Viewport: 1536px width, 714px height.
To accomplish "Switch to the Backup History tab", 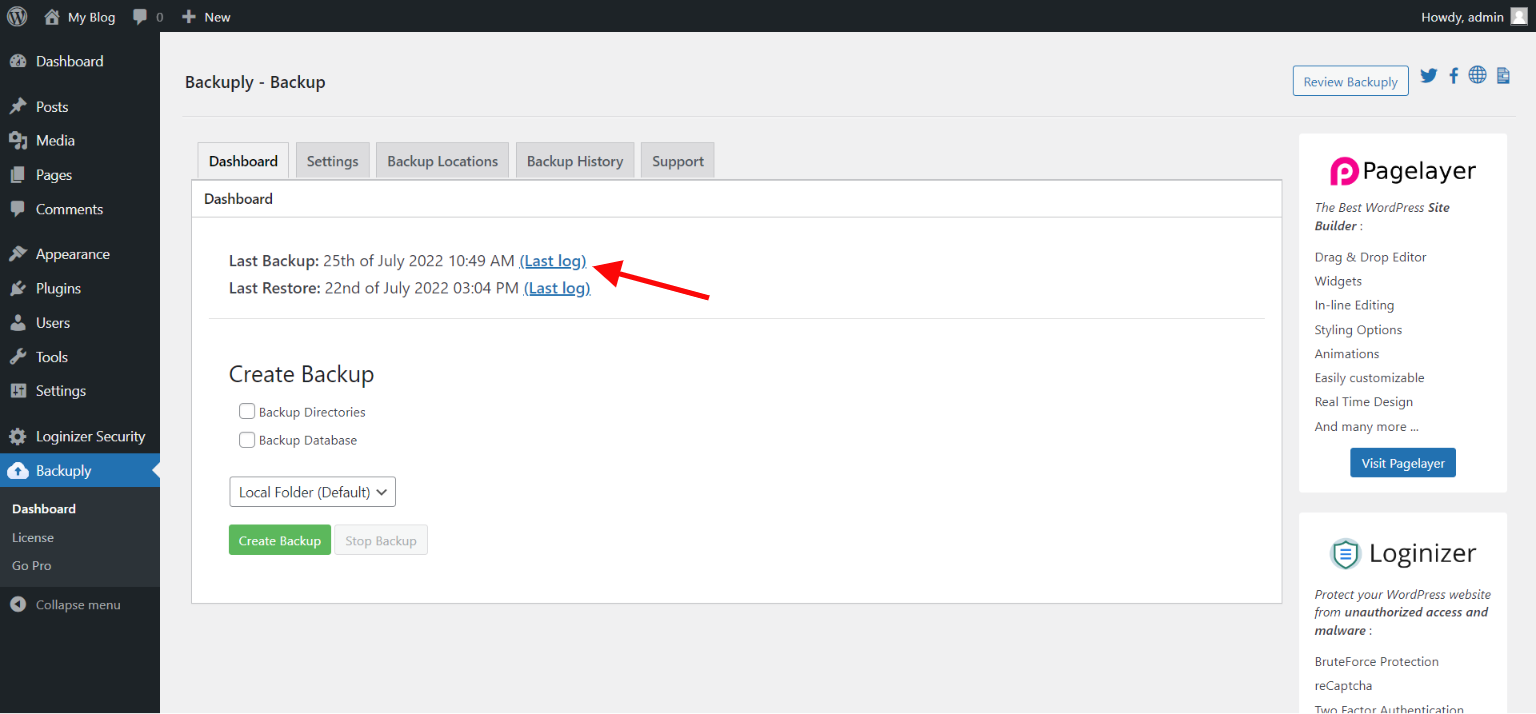I will tap(574, 161).
